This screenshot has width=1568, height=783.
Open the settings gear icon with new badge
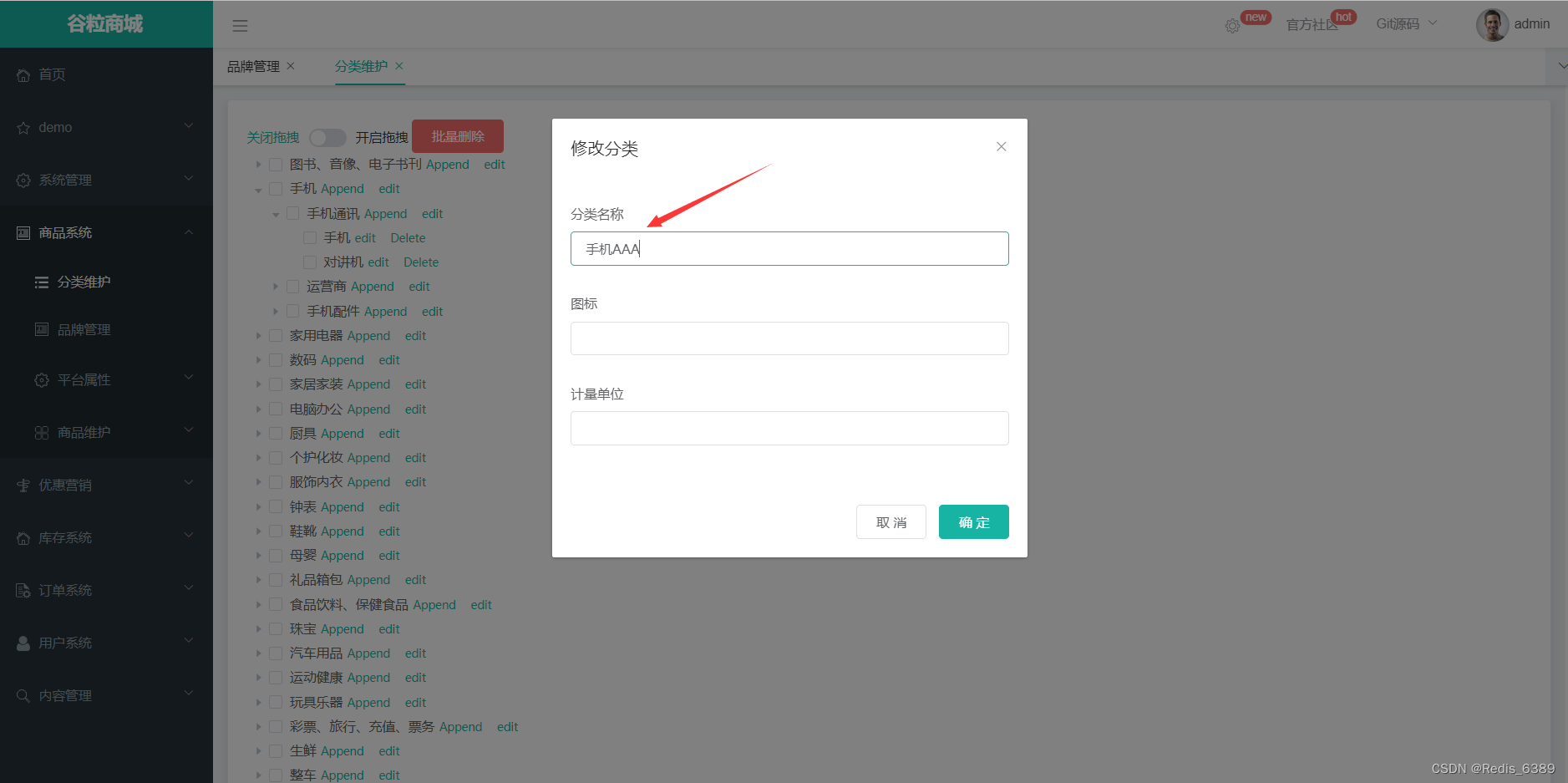(1232, 26)
